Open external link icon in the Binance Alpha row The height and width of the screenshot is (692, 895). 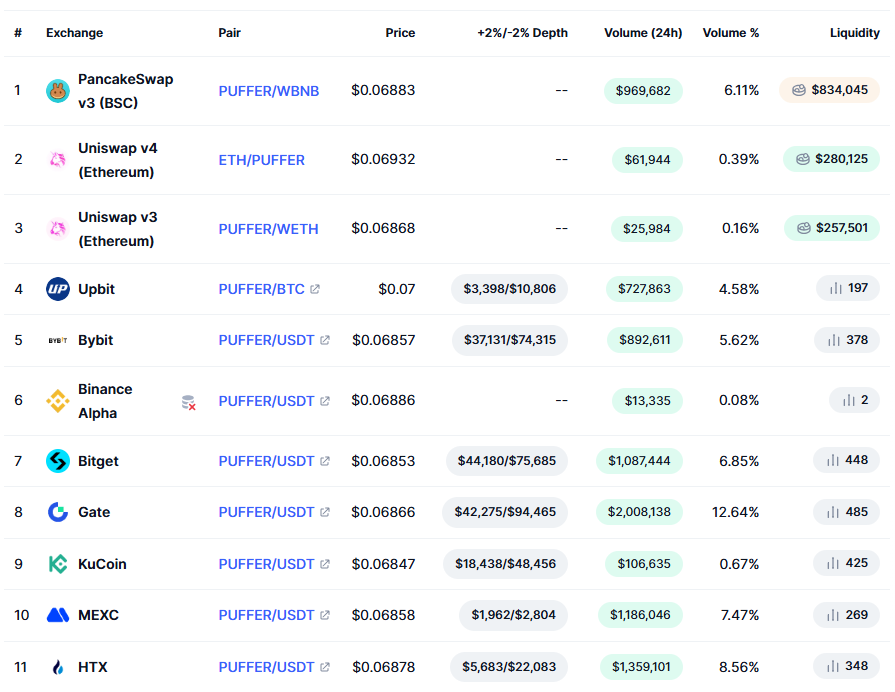pos(325,401)
